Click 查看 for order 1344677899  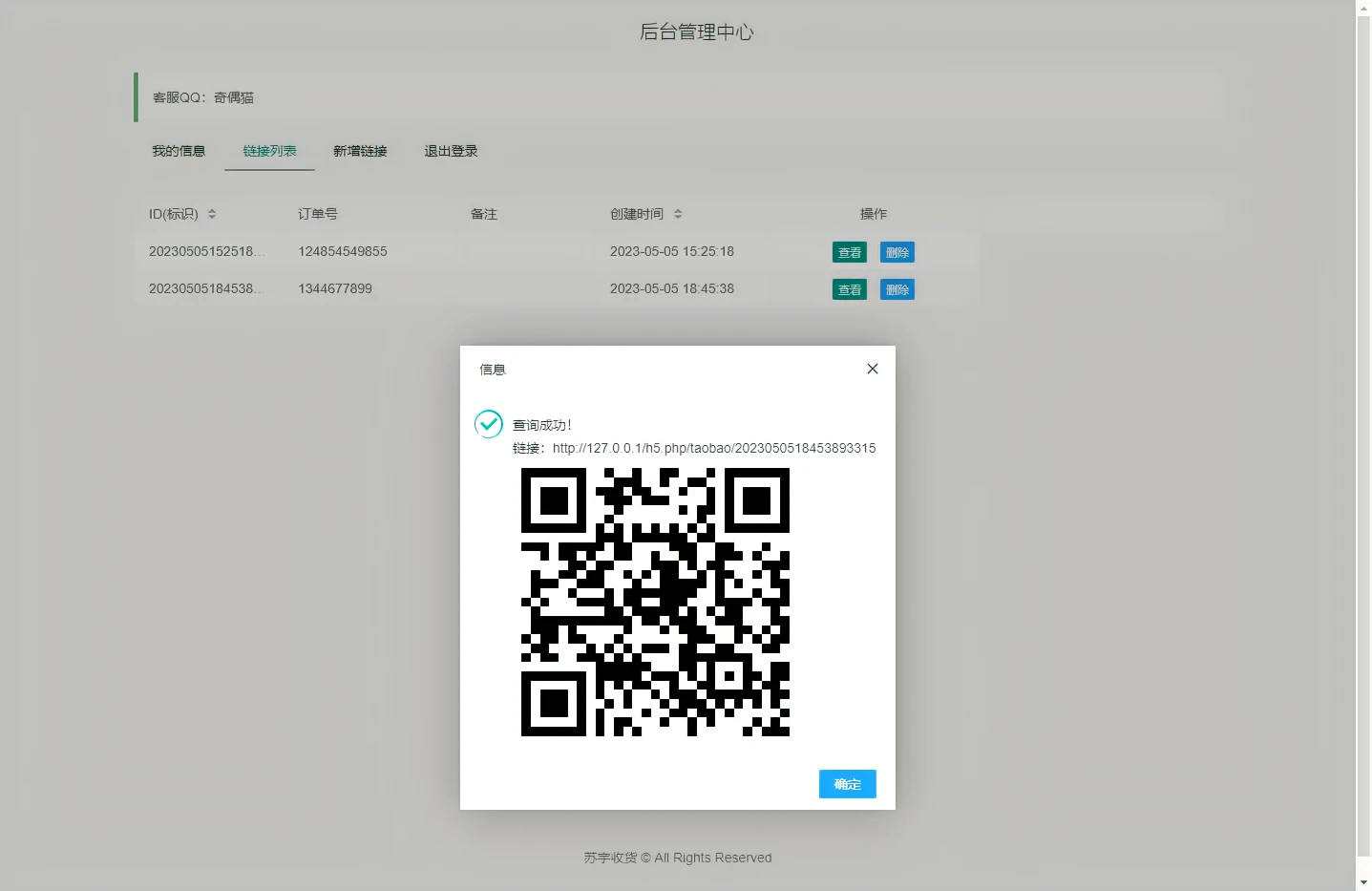click(849, 289)
